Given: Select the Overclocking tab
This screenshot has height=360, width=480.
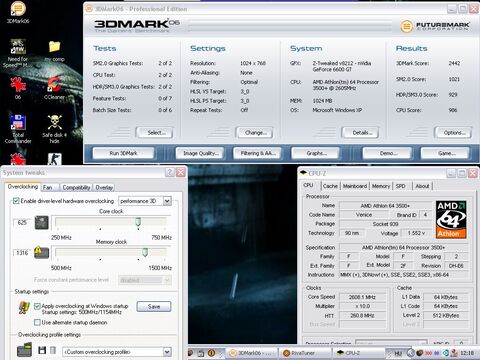Looking at the screenshot, I should 23,187.
